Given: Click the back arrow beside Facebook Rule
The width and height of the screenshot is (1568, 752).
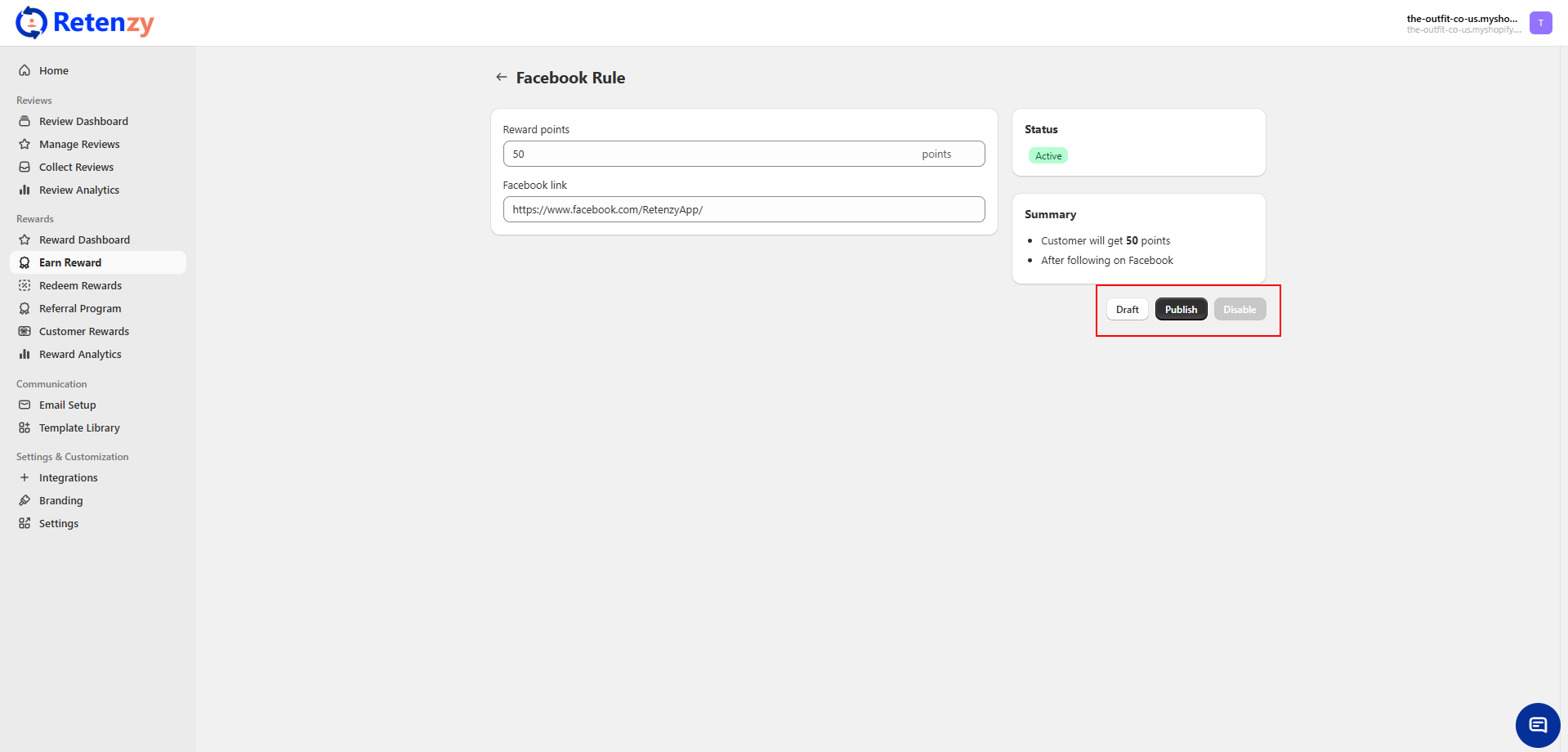Looking at the screenshot, I should pyautogui.click(x=501, y=77).
